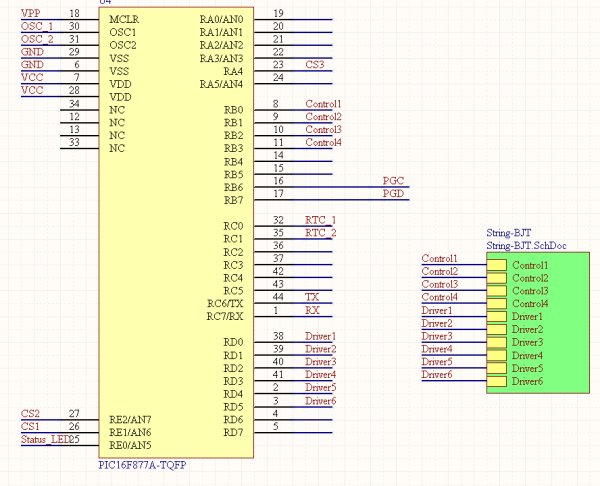The image size is (600, 486).
Task: Click the RTC_2 net label
Action: point(320,233)
